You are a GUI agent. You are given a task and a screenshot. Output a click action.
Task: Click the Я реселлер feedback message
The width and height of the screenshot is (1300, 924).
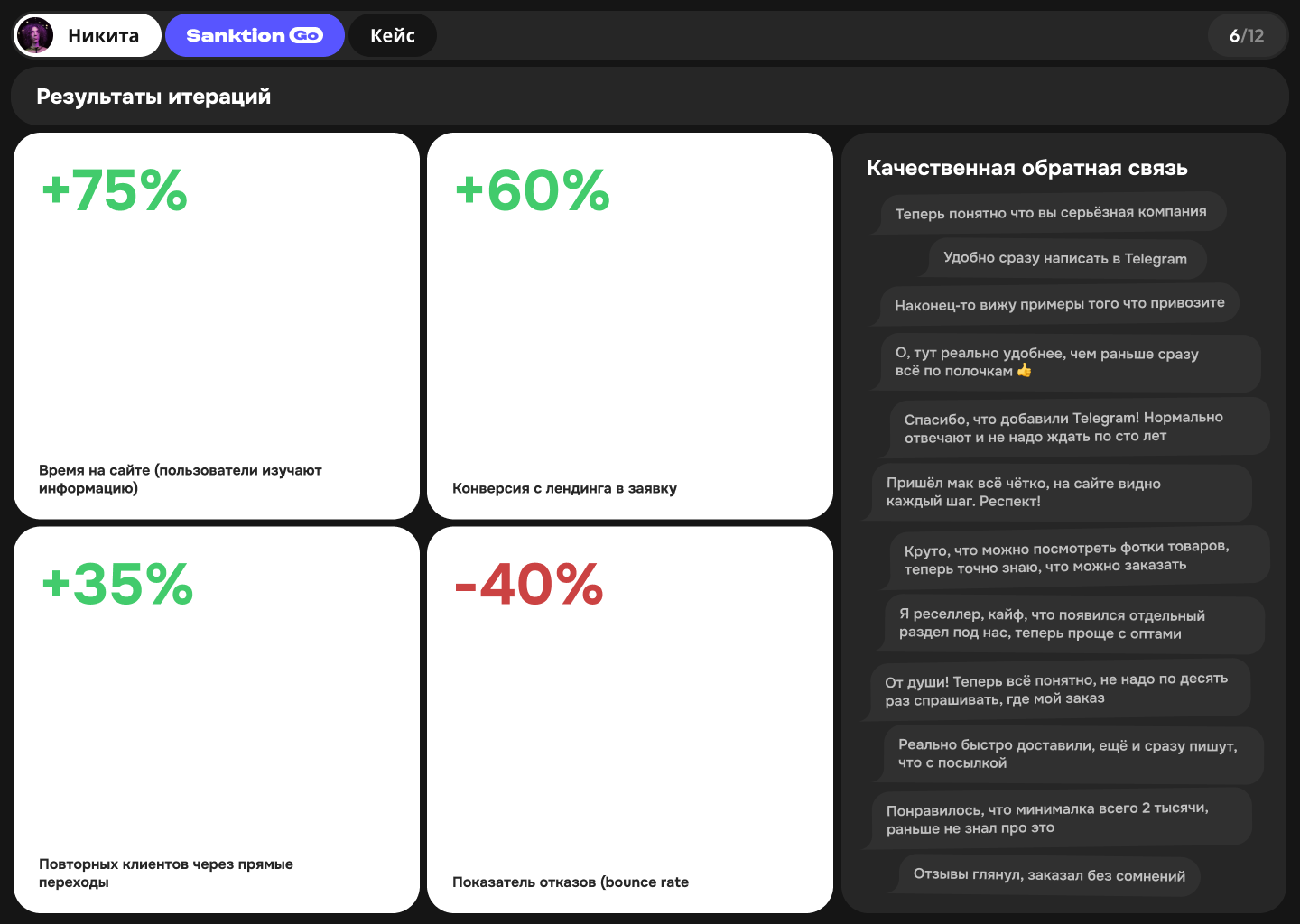[1071, 624]
